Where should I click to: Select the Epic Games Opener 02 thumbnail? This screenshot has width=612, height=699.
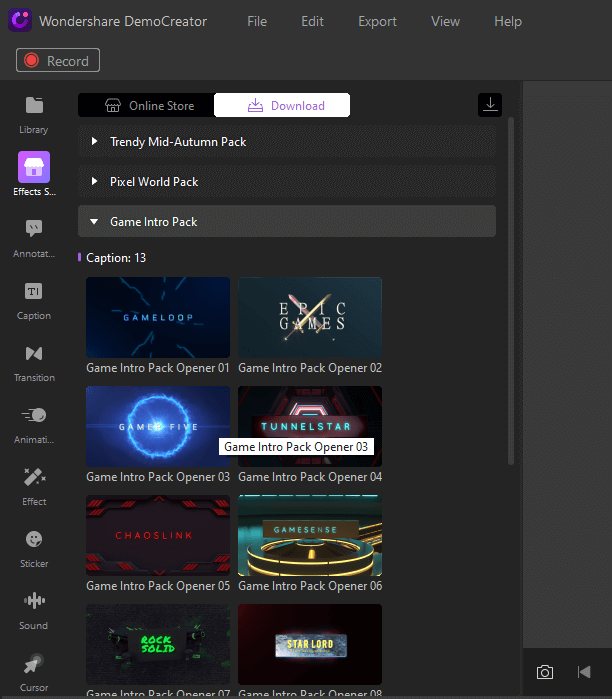pyautogui.click(x=310, y=317)
